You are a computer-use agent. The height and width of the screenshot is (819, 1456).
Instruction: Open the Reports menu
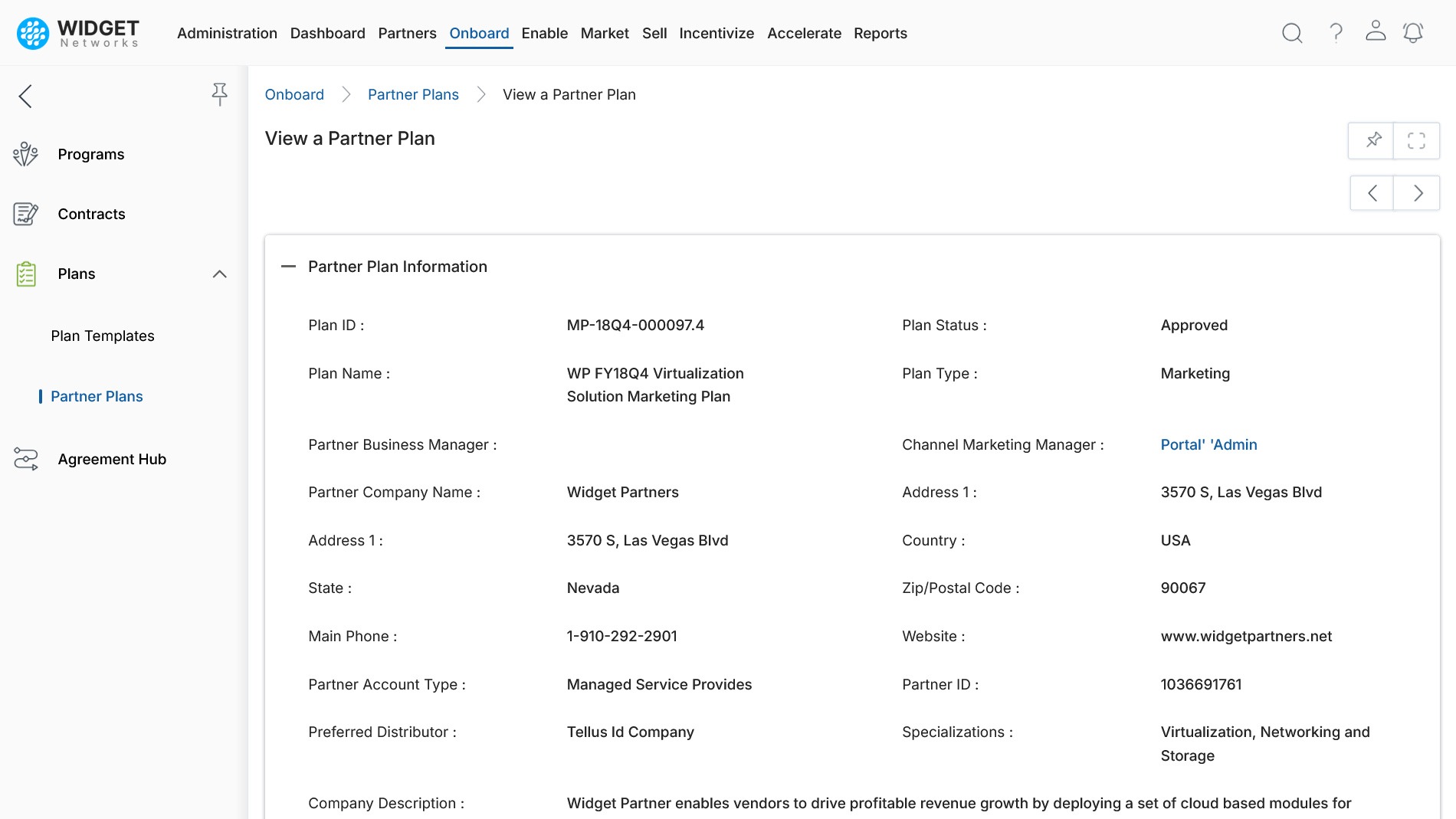pos(880,33)
